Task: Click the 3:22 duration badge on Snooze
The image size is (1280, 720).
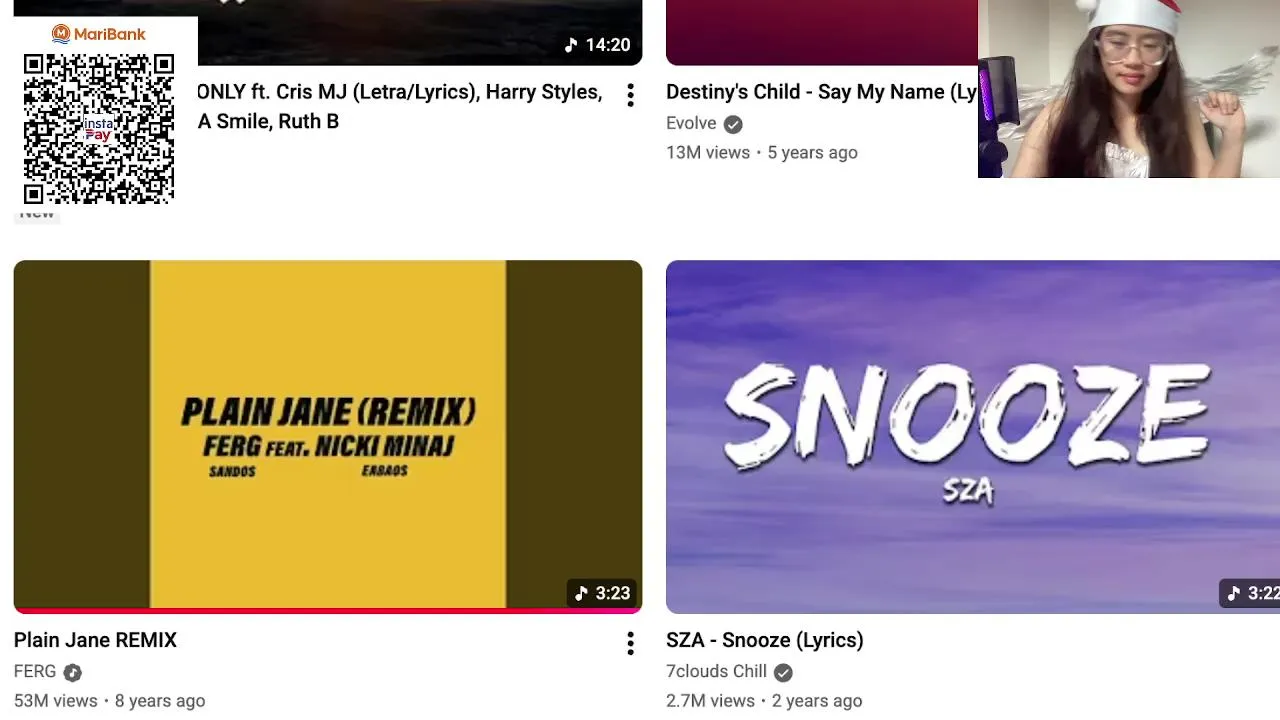Action: coord(1251,593)
